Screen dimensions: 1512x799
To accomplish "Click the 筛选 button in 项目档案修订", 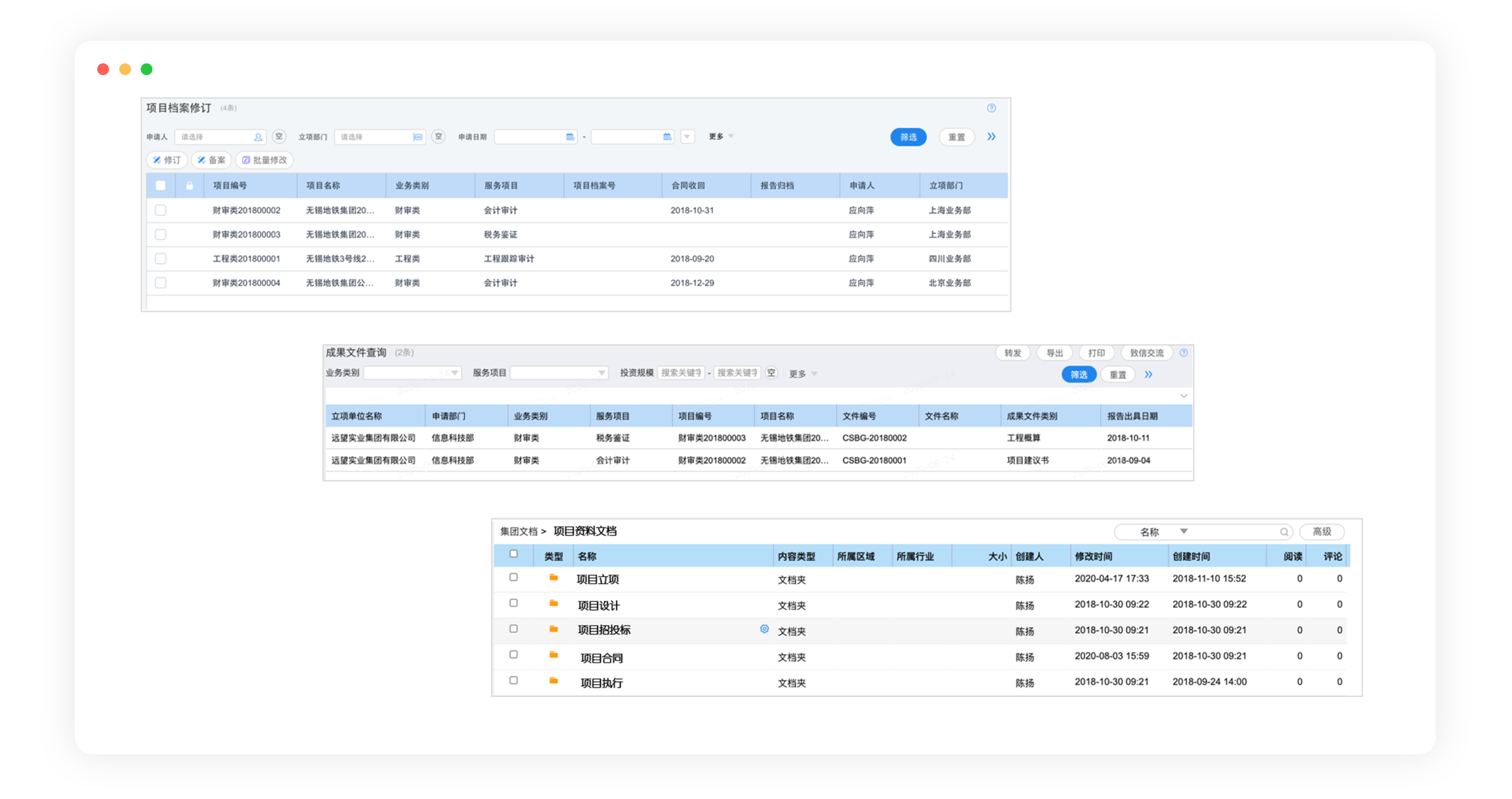I will 907,137.
